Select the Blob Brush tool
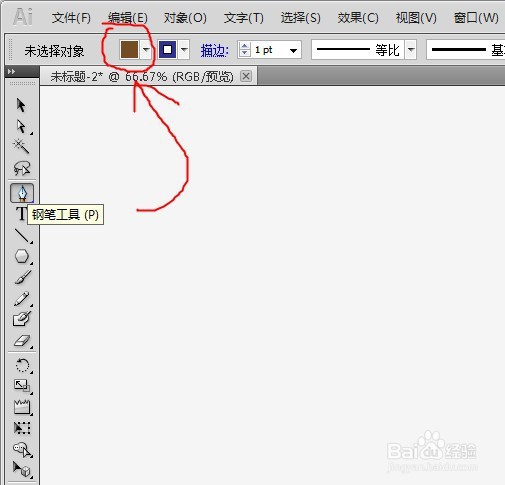Image resolution: width=505 pixels, height=485 pixels. [x=22, y=319]
